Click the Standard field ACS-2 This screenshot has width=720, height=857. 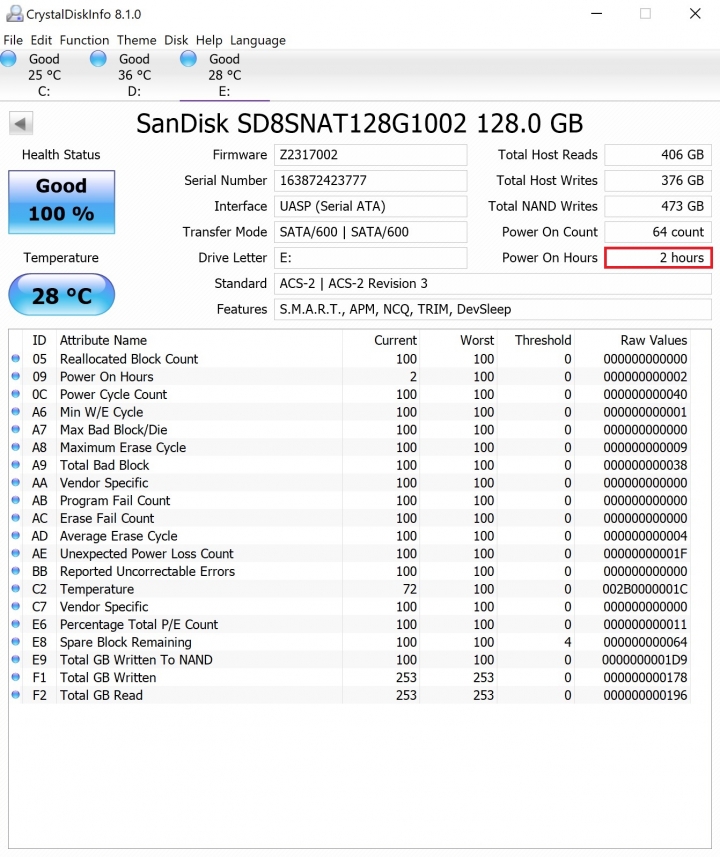[493, 283]
